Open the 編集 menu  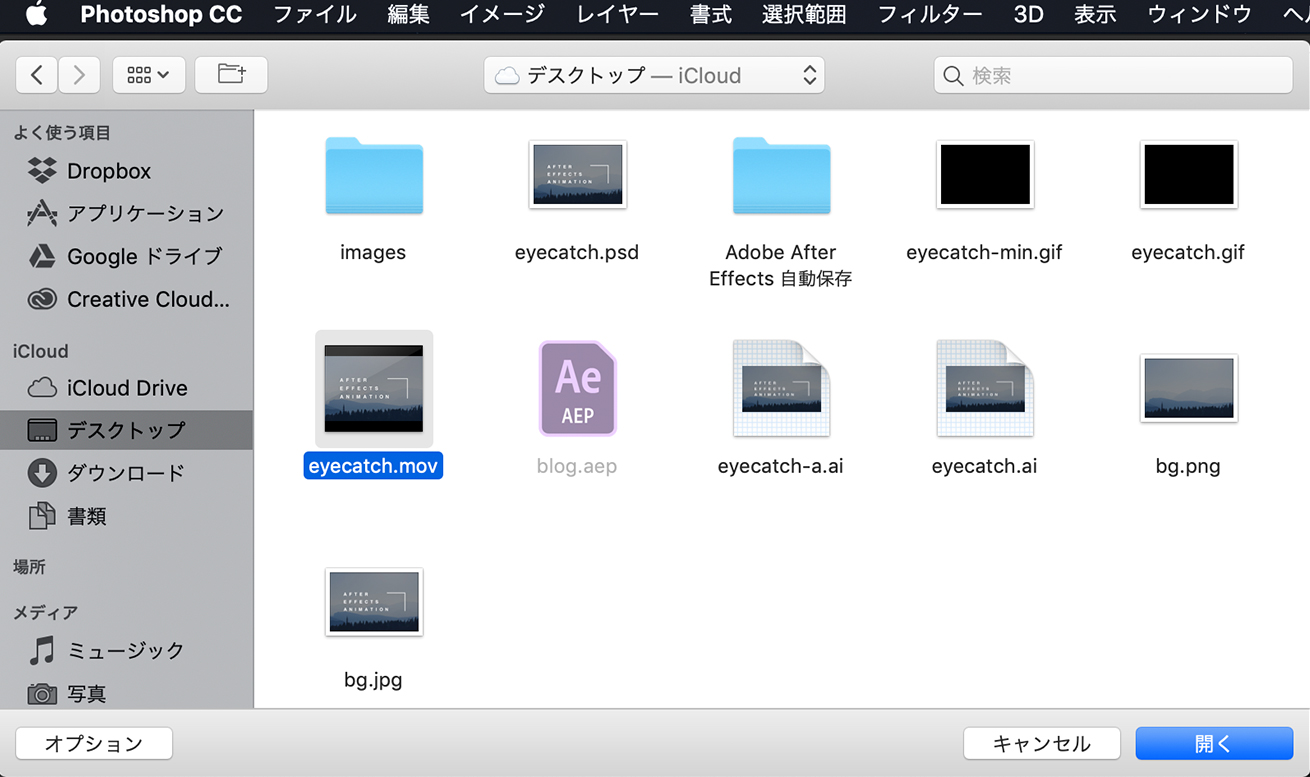[x=409, y=14]
